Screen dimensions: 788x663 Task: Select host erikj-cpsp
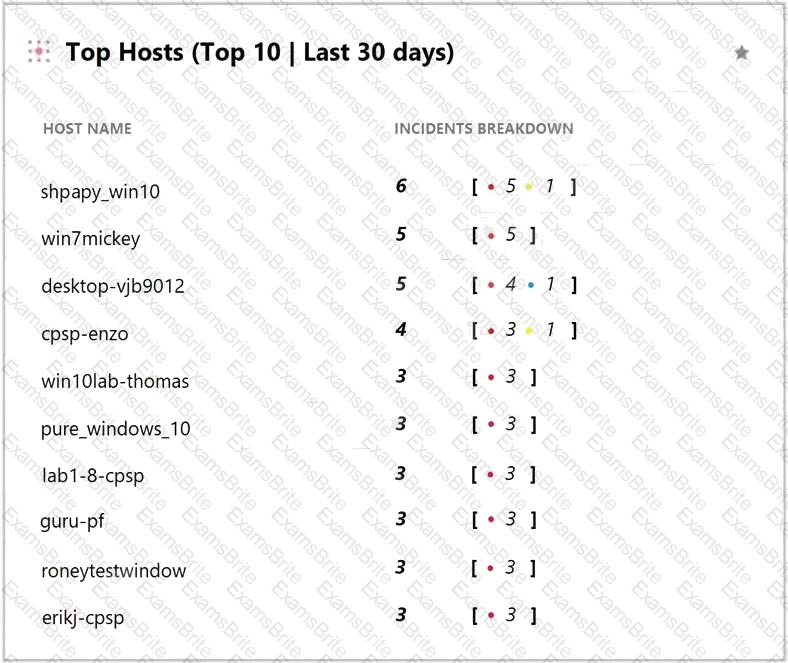click(83, 618)
